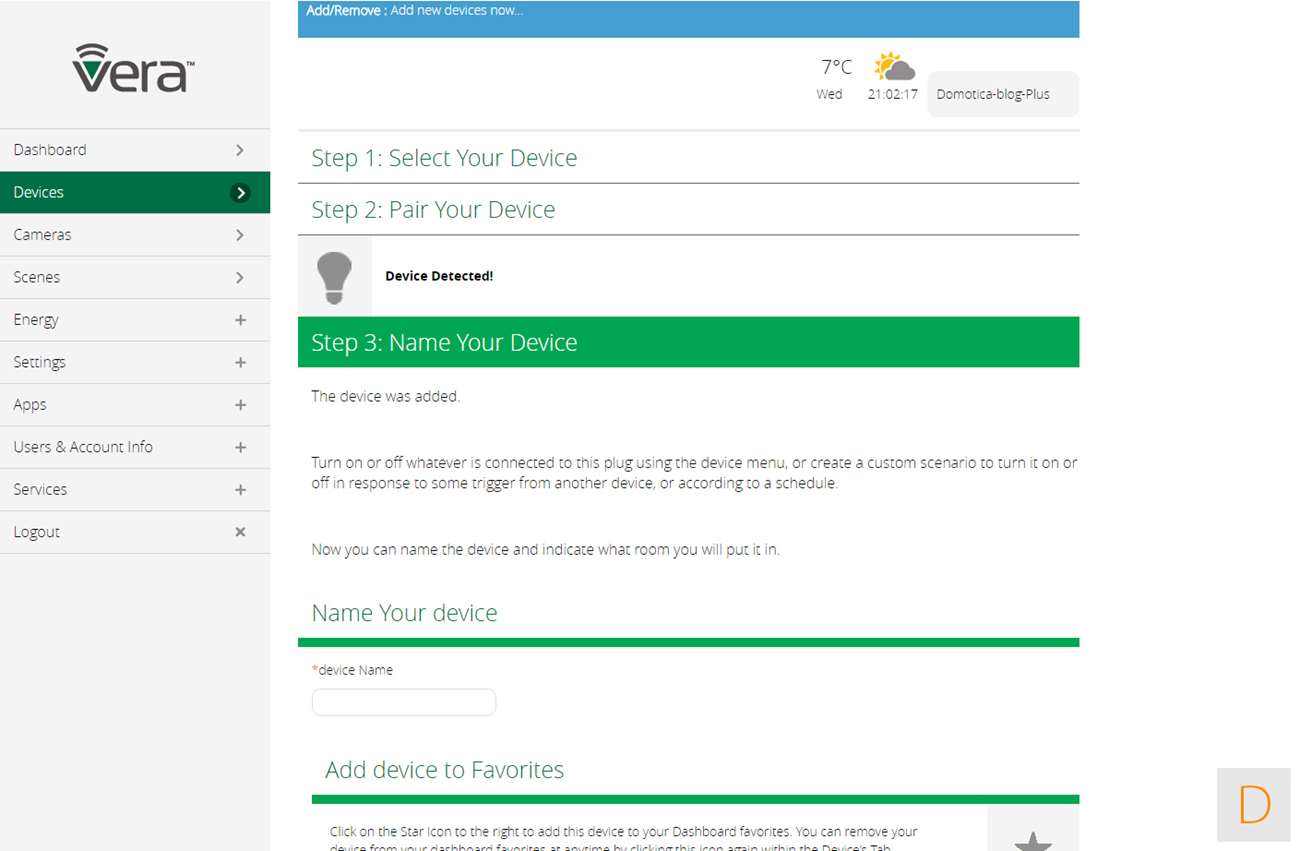This screenshot has width=1300, height=851.
Task: Click into the device Name input field
Action: point(404,702)
